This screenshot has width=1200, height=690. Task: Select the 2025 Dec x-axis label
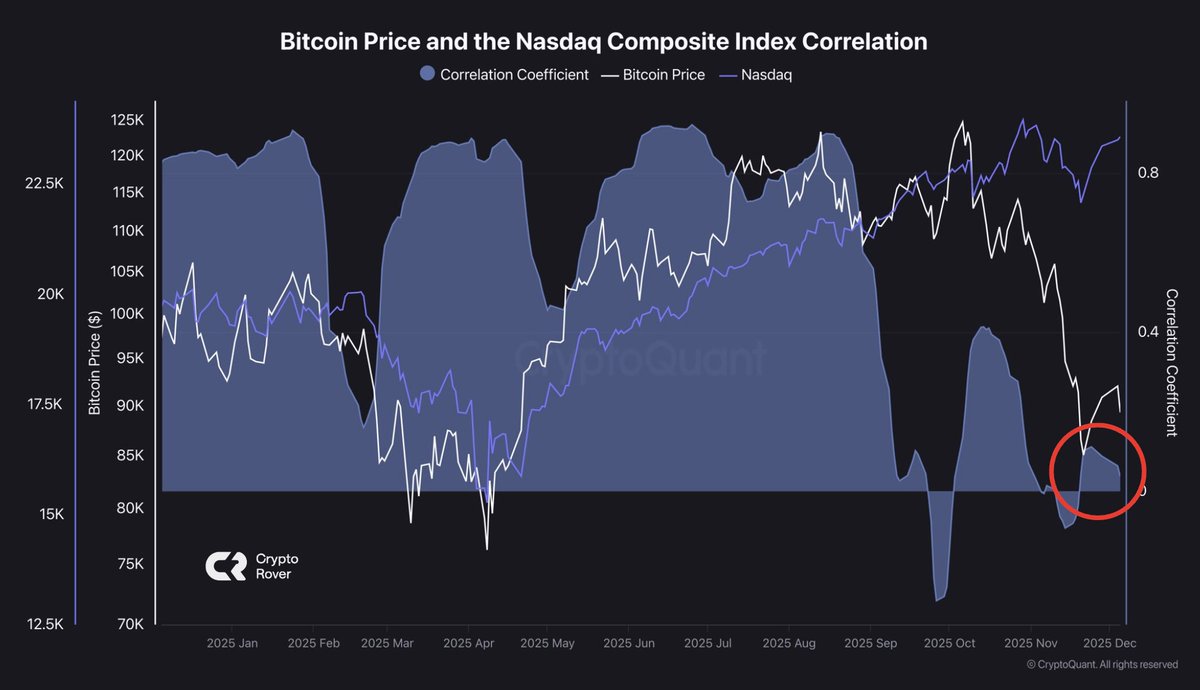1107,643
